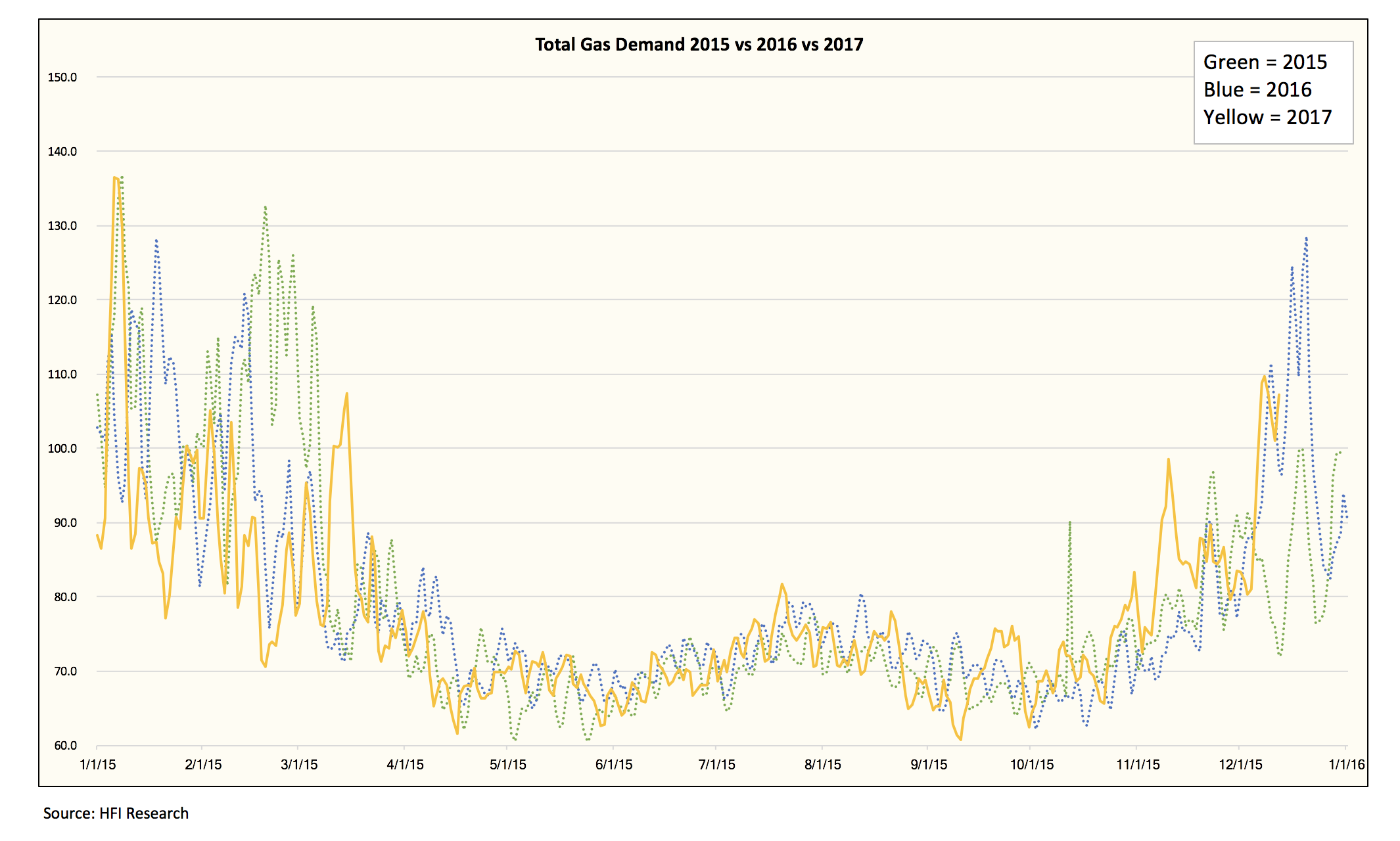
Task: Select the chart title text
Action: (x=699, y=44)
